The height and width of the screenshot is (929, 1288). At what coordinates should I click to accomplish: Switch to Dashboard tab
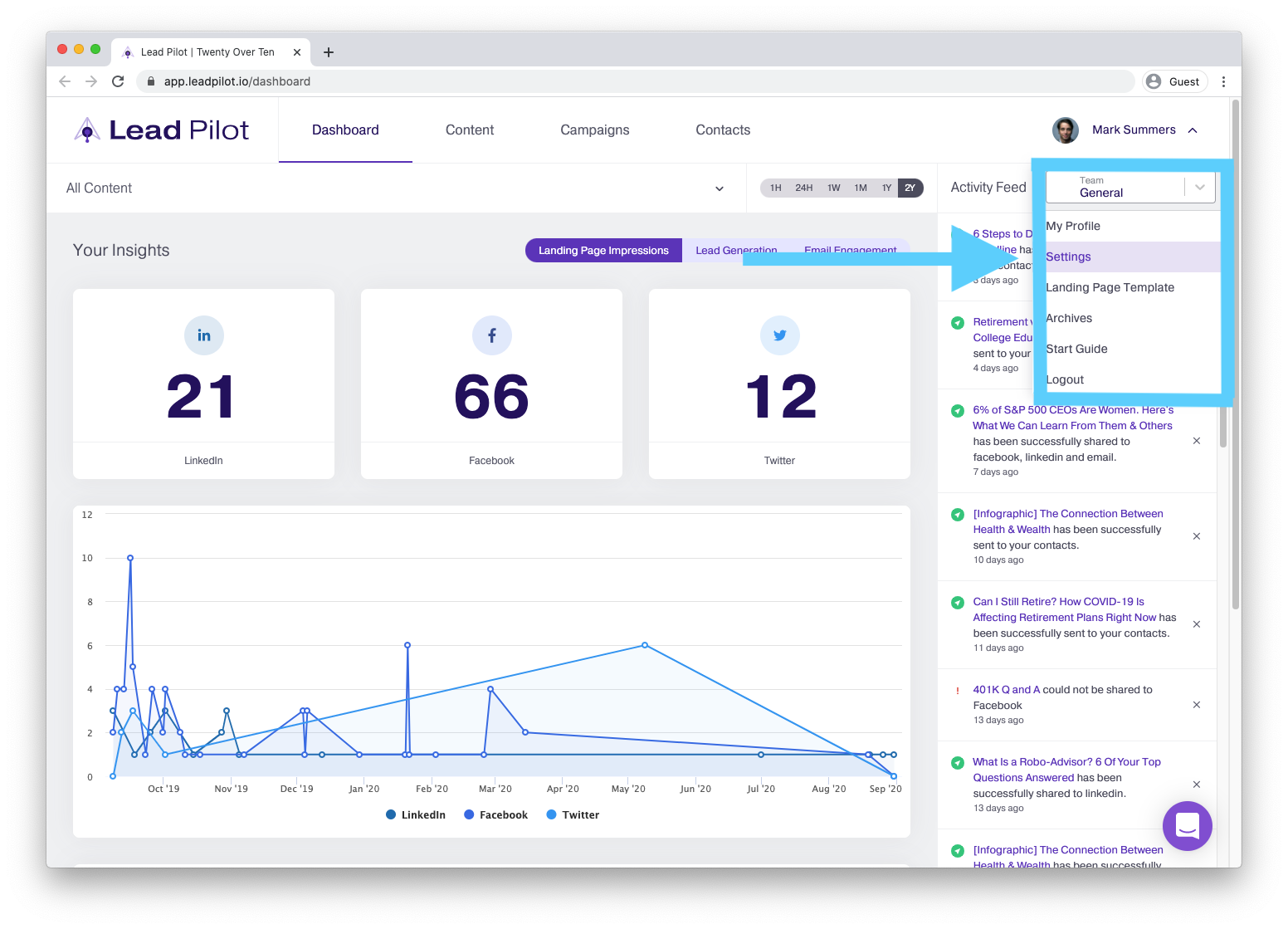click(345, 130)
